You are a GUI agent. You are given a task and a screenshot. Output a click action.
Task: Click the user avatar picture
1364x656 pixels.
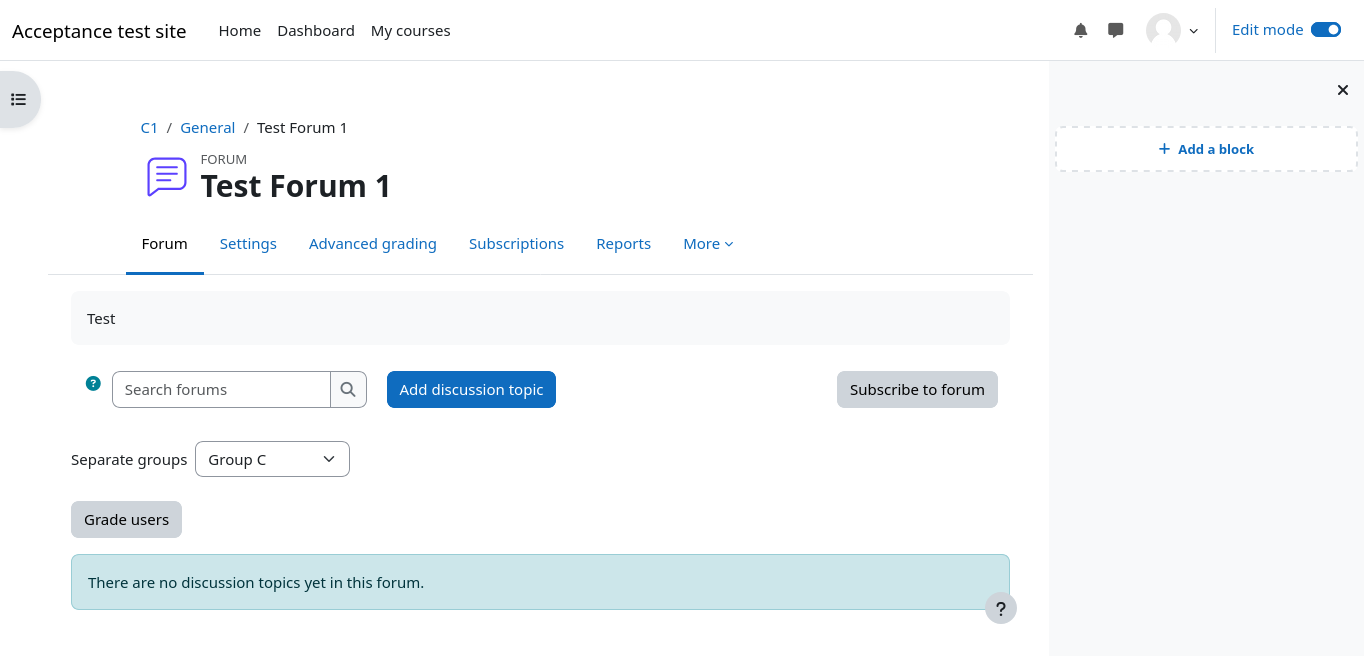click(x=1163, y=31)
